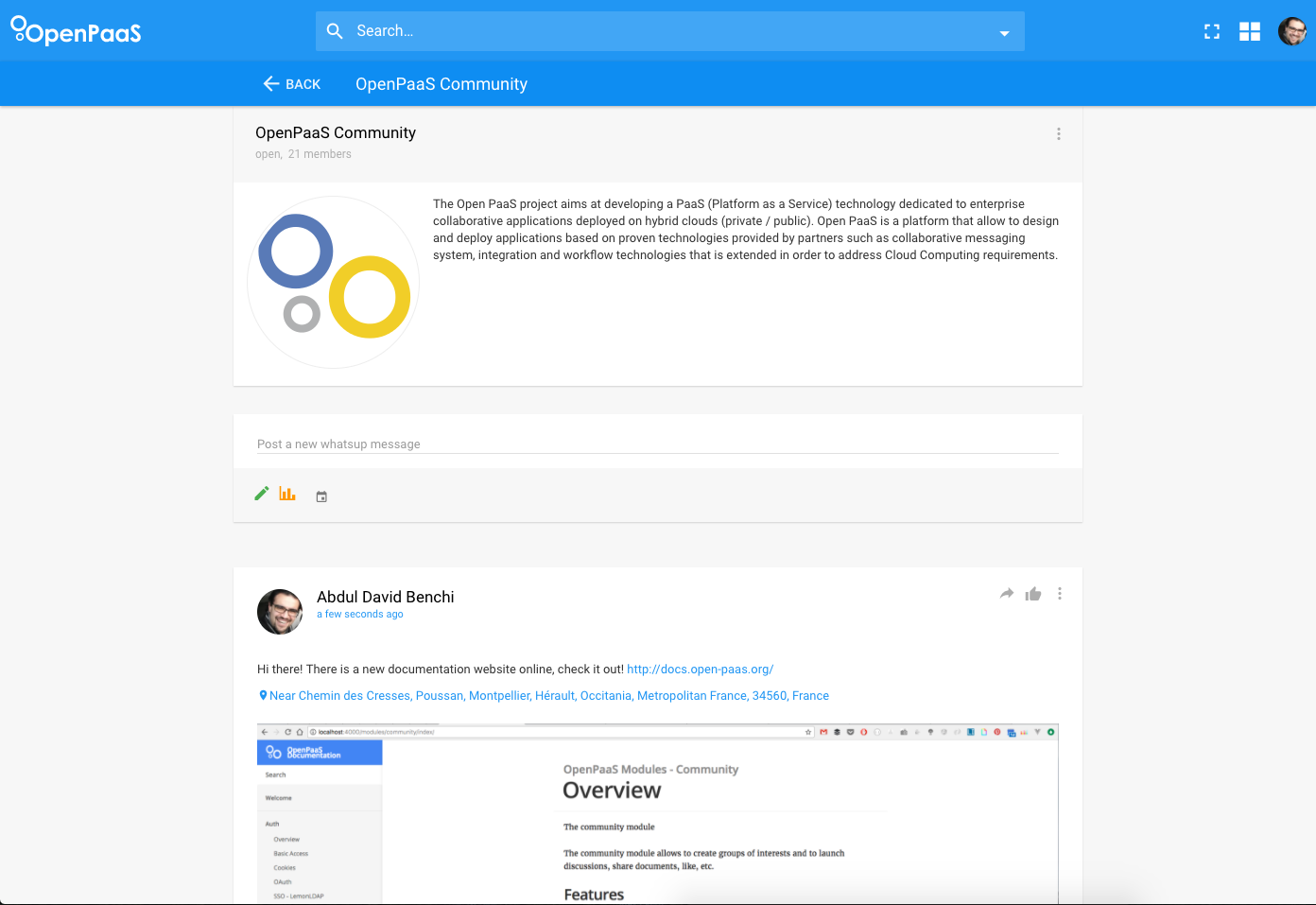The image size is (1316, 905).
Task: Click the community logo with colored rings
Action: 333,282
